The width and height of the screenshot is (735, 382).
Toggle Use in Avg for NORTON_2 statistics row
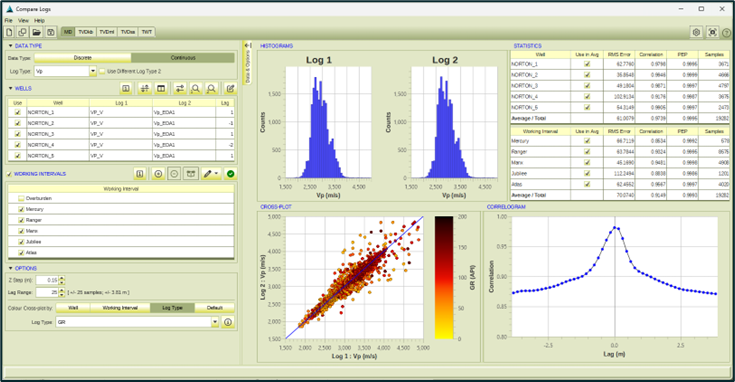click(x=587, y=75)
